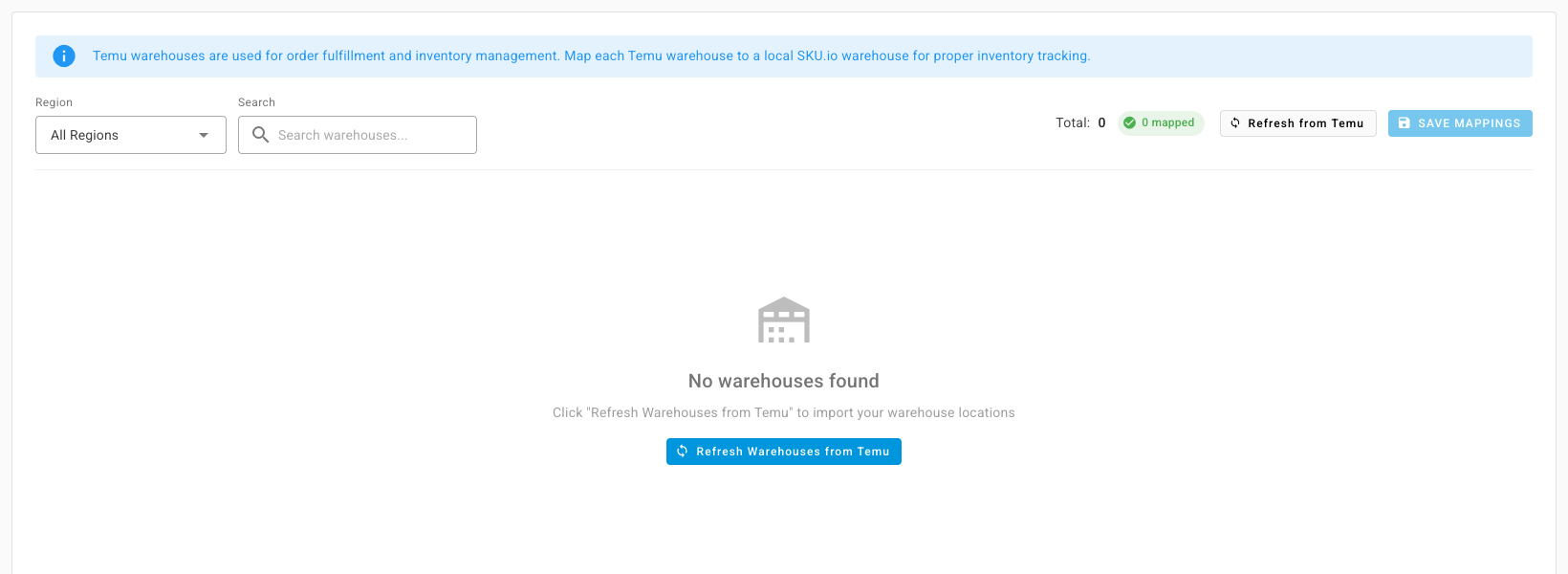Click the Refresh Warehouses from Temu button
The height and width of the screenshot is (574, 1568).
click(x=784, y=452)
